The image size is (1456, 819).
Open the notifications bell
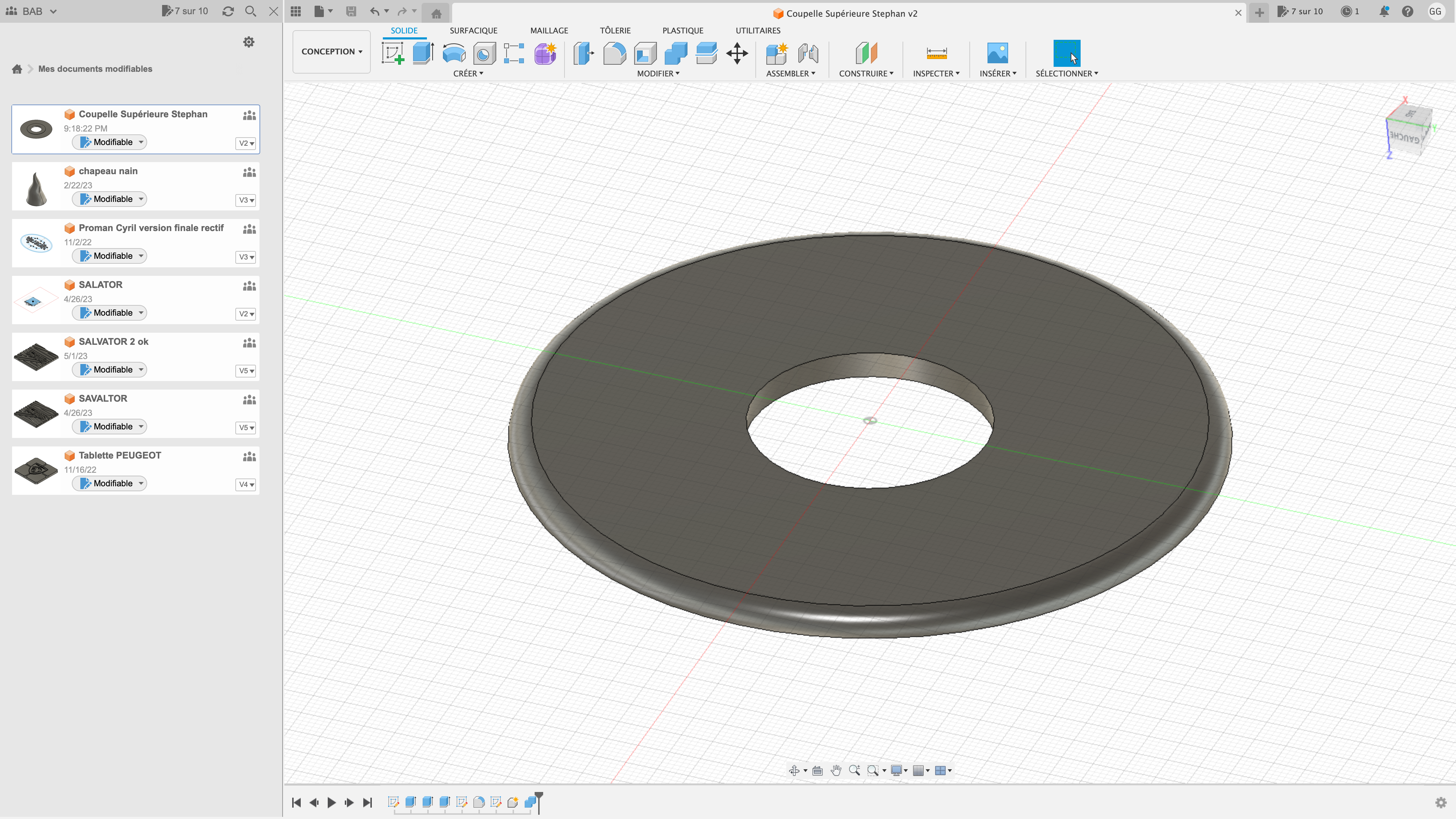[1384, 11]
